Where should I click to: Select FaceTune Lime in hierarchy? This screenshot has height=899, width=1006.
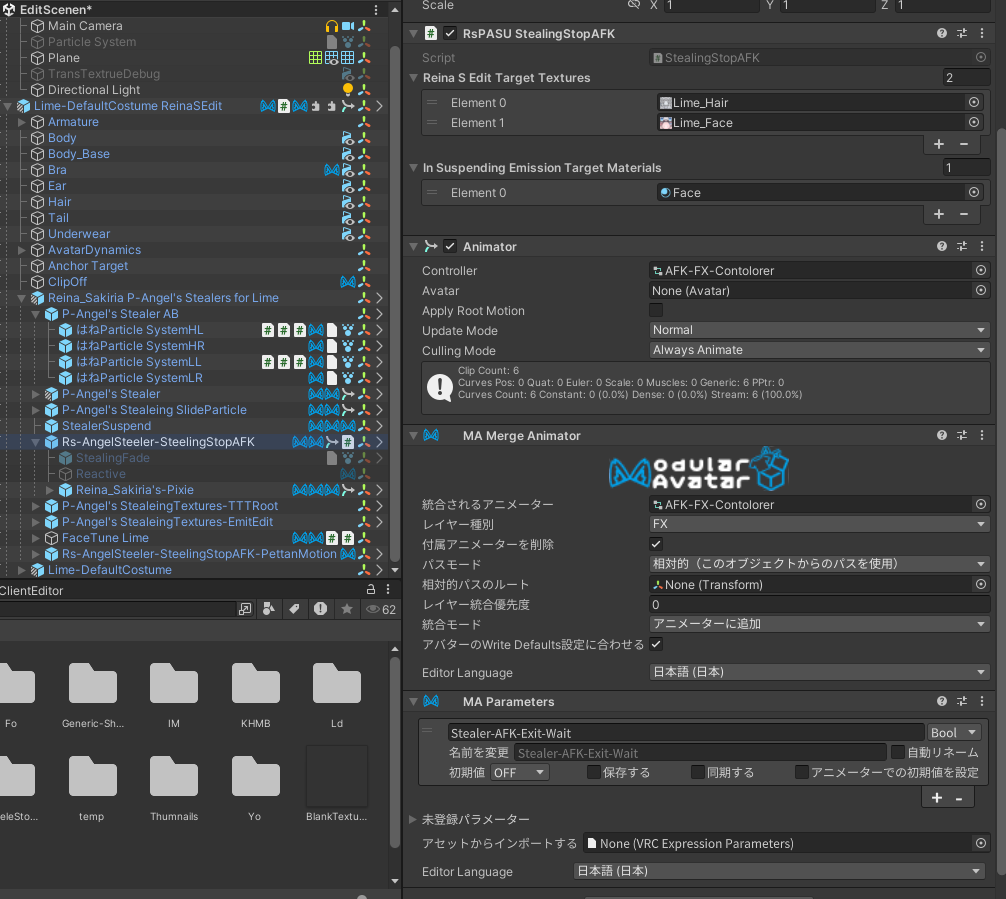coord(105,538)
